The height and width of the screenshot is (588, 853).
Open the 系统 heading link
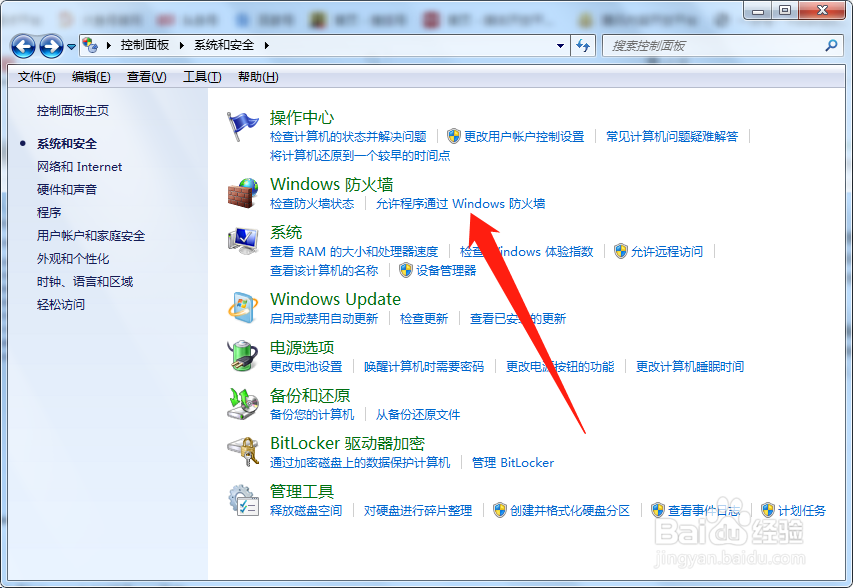point(286,232)
